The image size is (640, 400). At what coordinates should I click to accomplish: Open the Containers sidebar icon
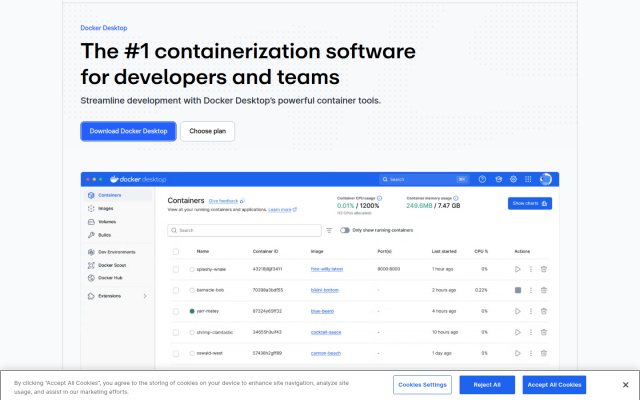point(91,195)
